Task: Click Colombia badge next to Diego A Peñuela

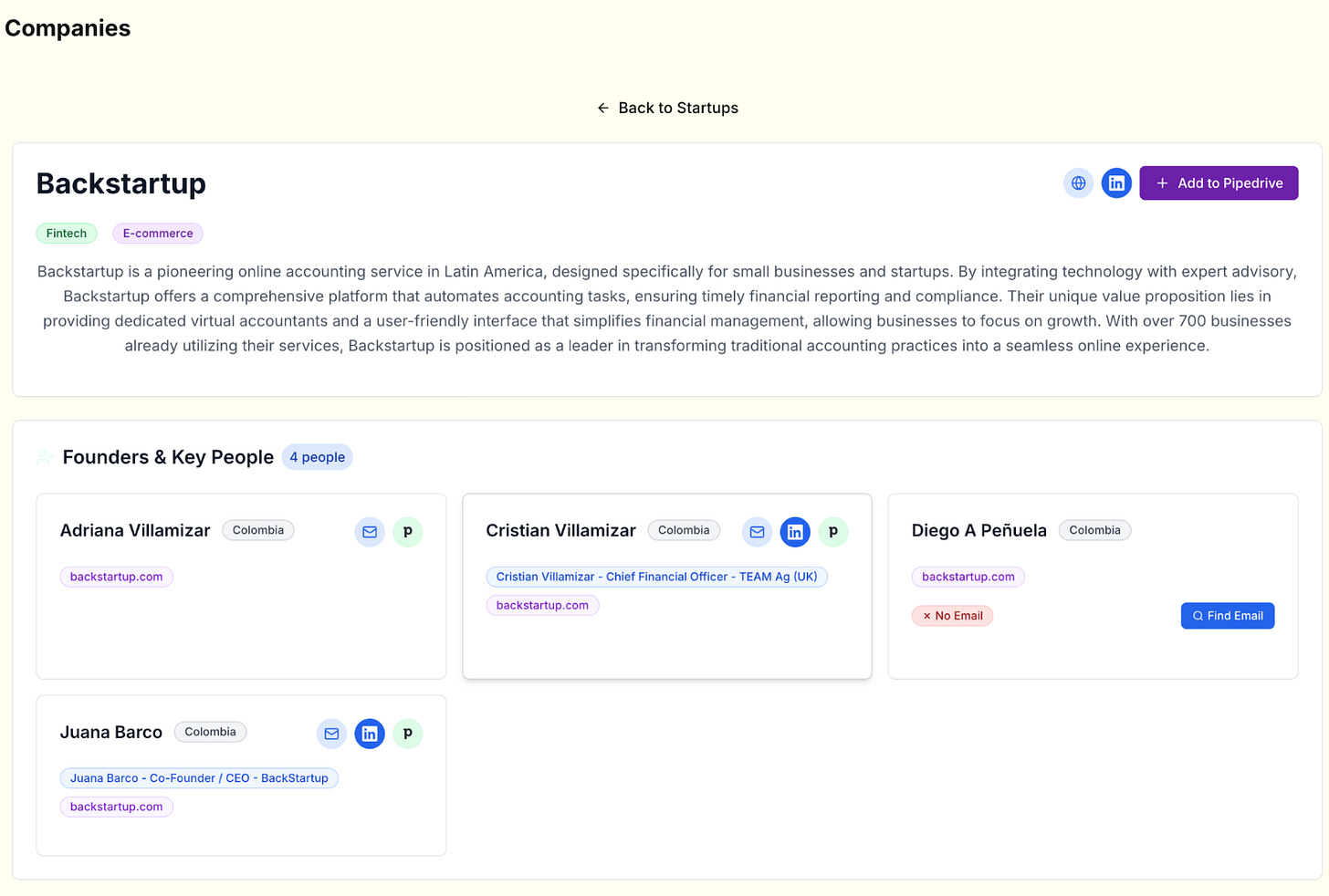Action: pos(1094,530)
